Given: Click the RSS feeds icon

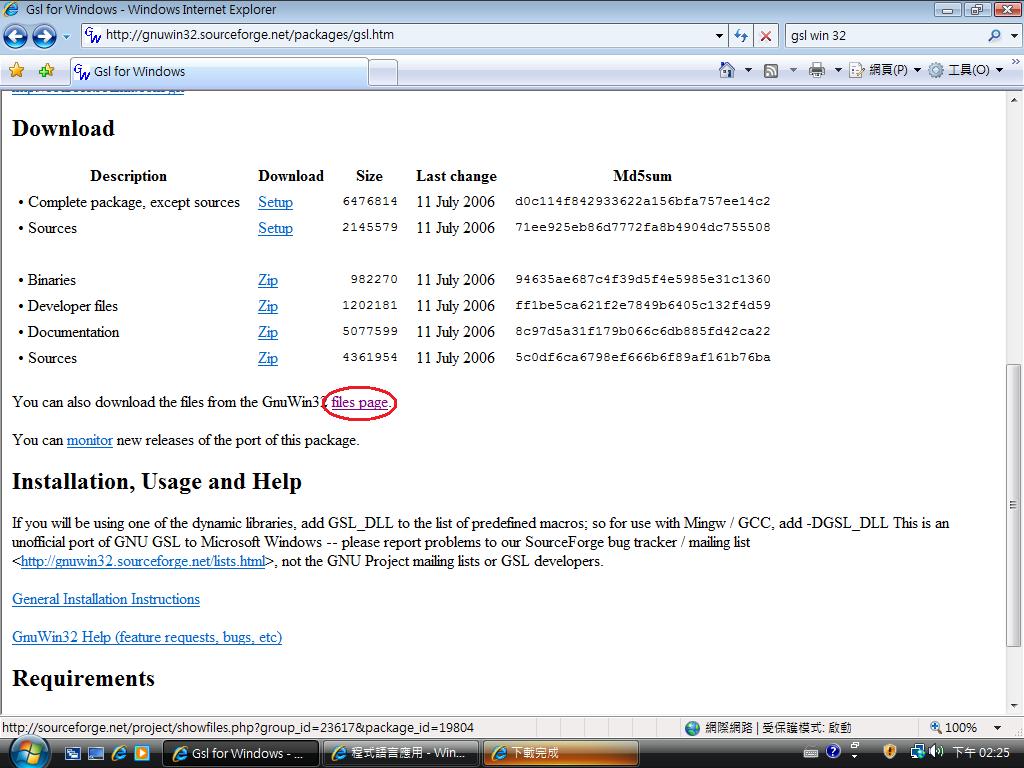Looking at the screenshot, I should click(771, 70).
